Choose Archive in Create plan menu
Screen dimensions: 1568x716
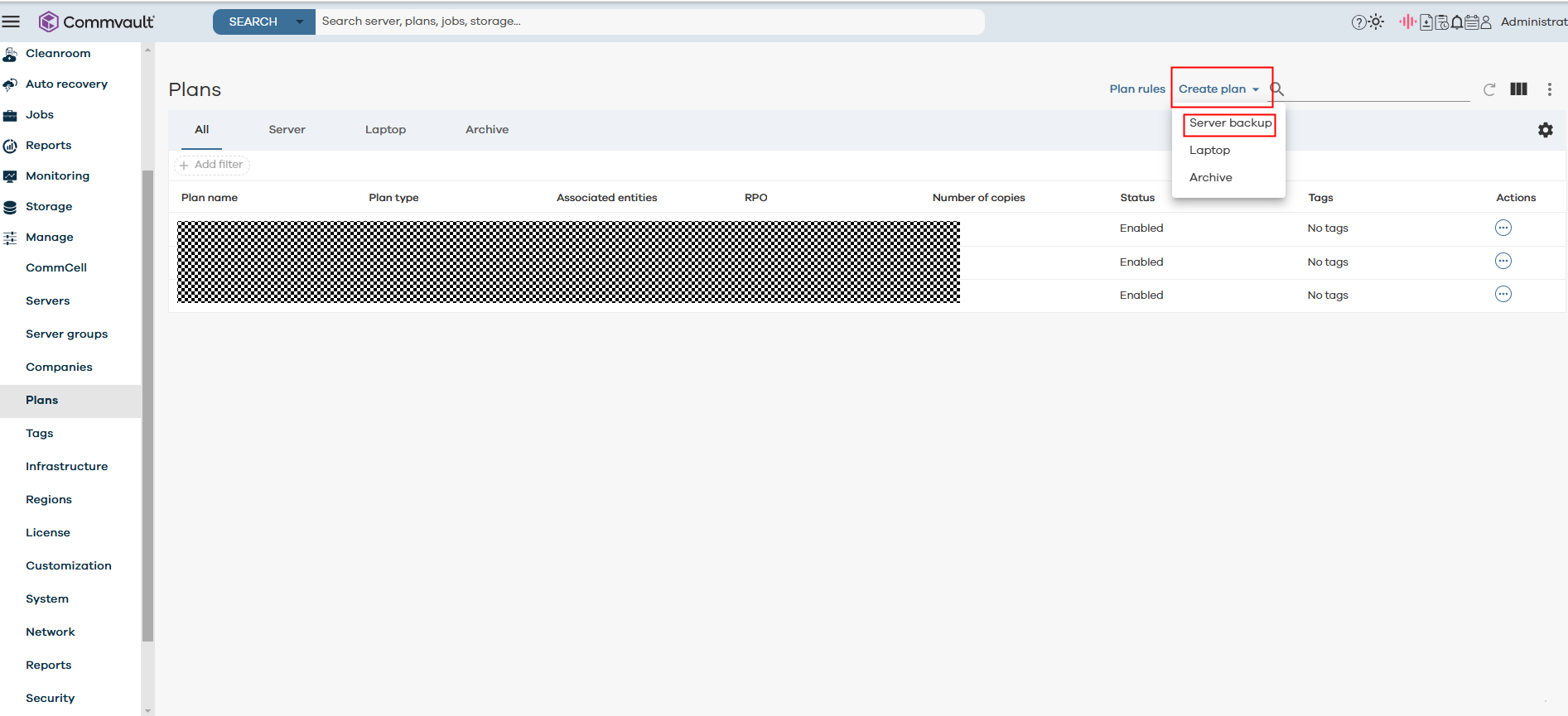[1210, 177]
